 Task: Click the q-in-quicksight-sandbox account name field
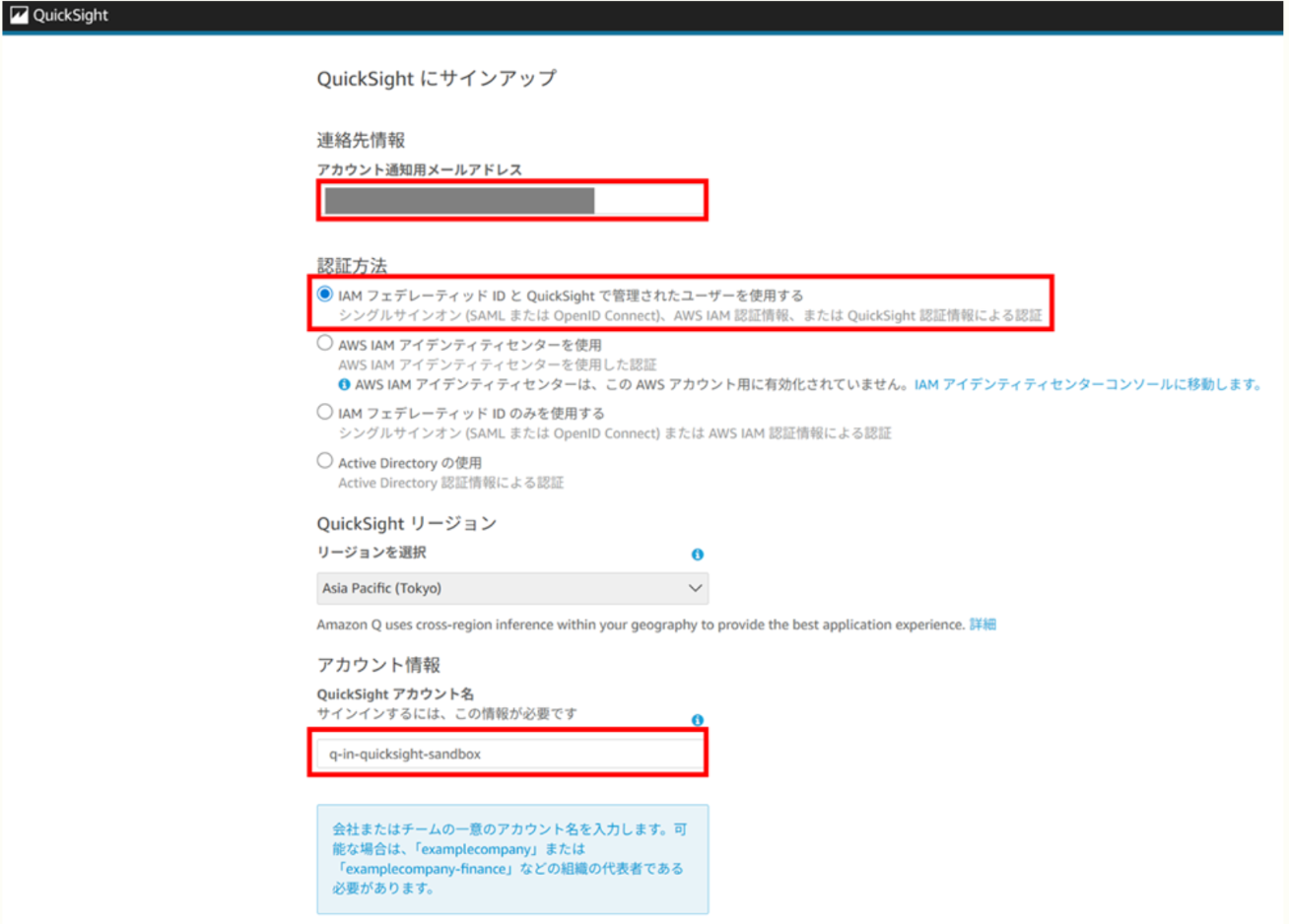pyautogui.click(x=509, y=754)
